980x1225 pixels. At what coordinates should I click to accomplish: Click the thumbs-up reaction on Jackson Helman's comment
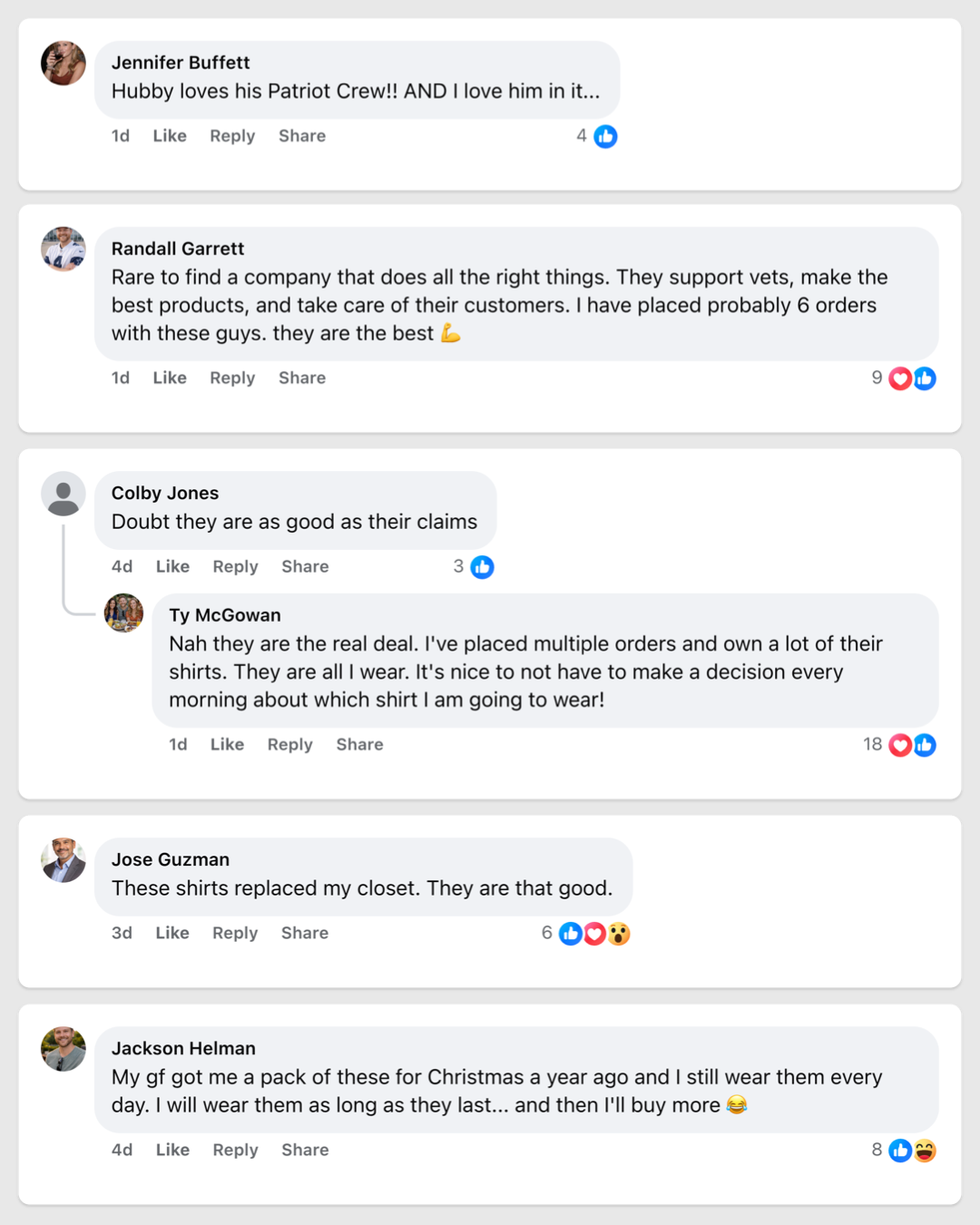[x=900, y=1151]
